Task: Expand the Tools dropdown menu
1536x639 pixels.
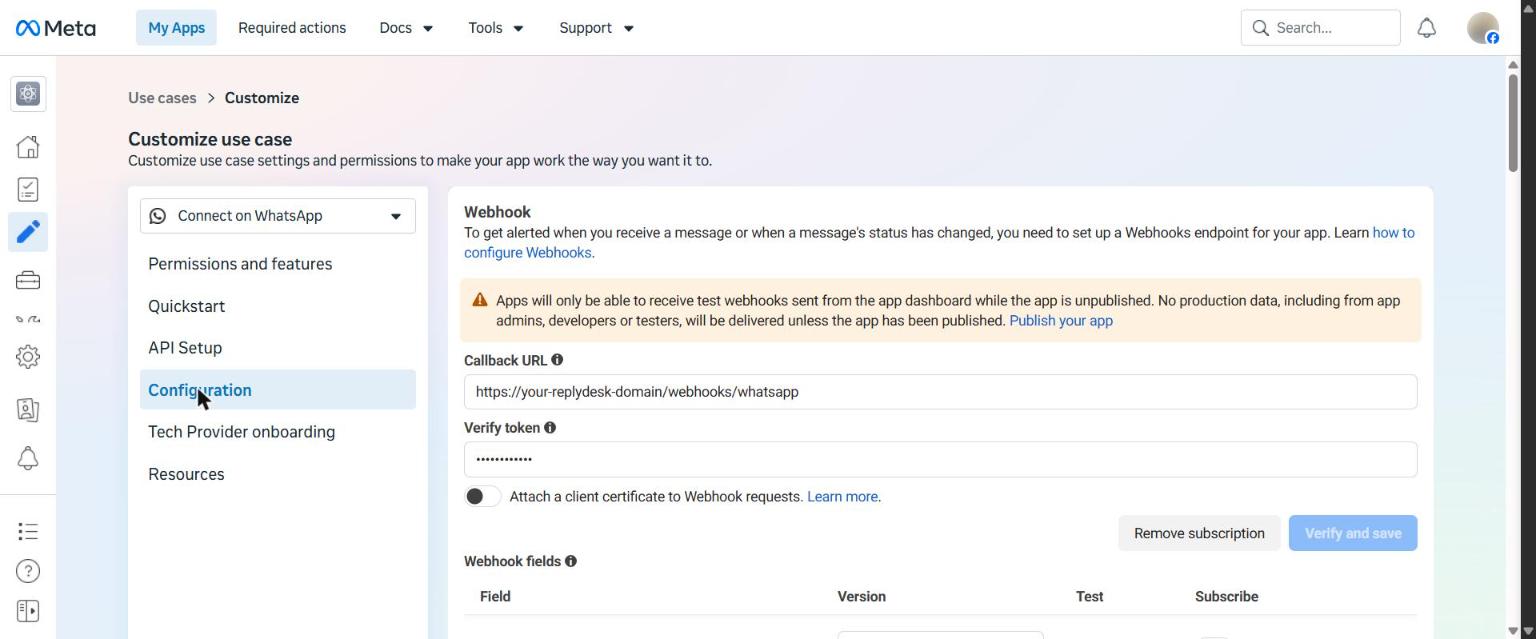Action: click(x=496, y=28)
